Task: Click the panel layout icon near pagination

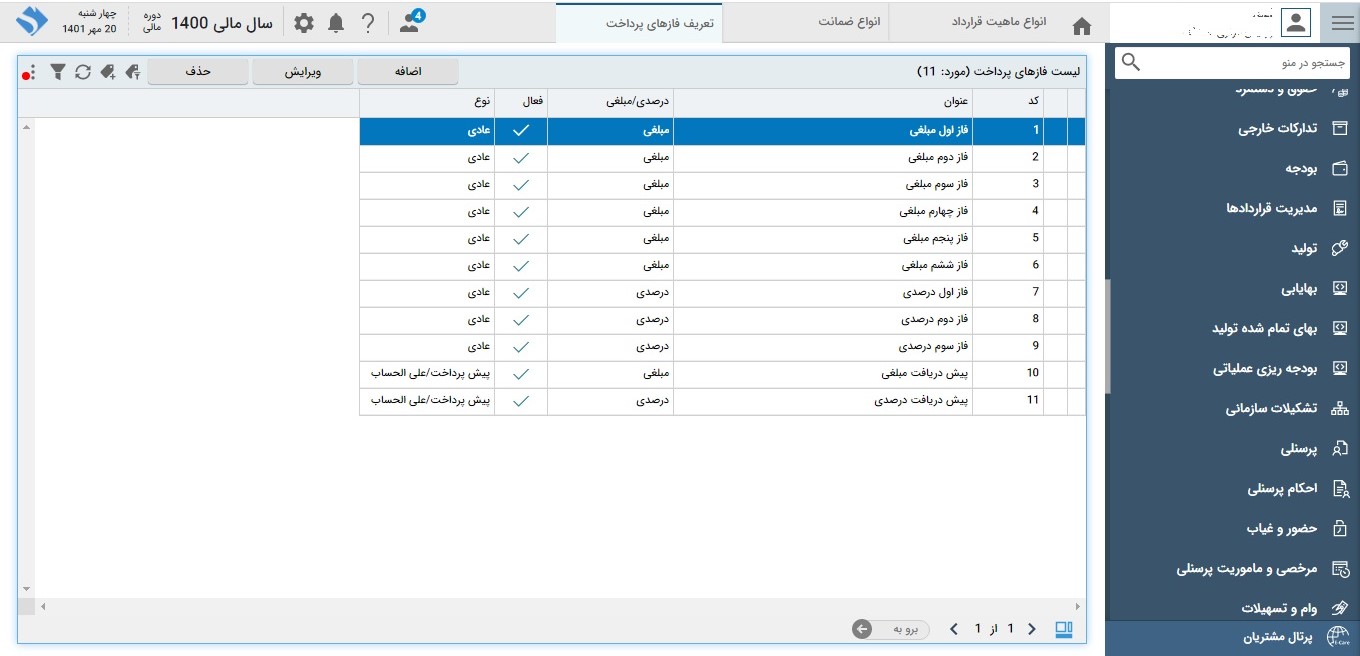Action: pos(1064,629)
